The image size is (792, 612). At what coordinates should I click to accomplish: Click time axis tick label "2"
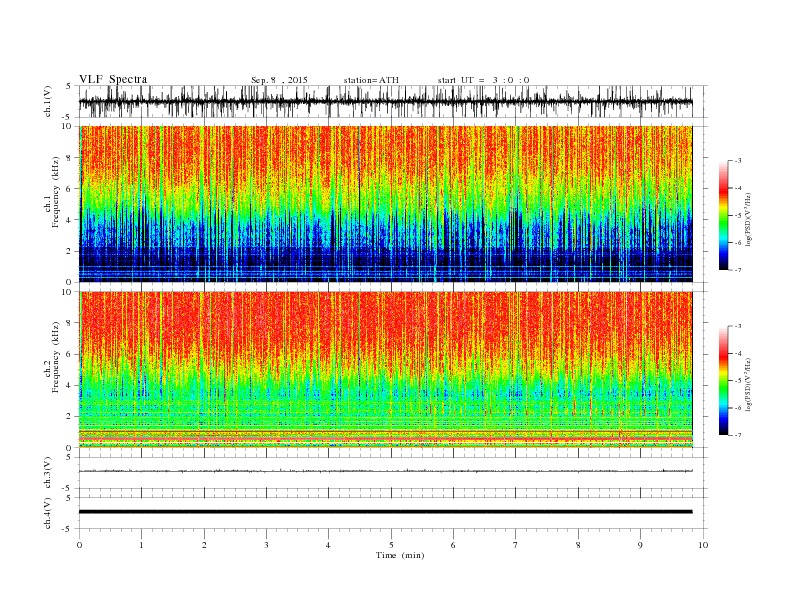[x=204, y=545]
